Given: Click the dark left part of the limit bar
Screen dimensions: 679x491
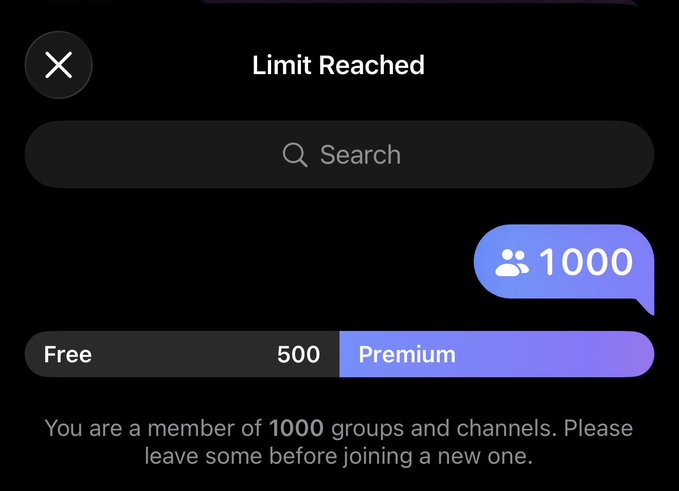Looking at the screenshot, I should point(182,354).
